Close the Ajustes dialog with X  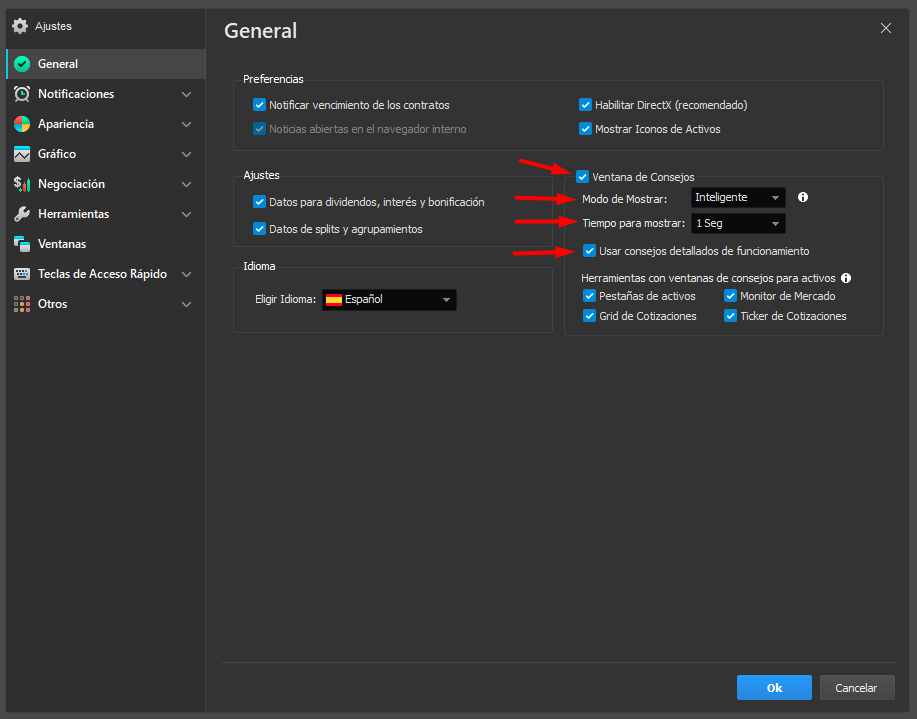pos(885,28)
